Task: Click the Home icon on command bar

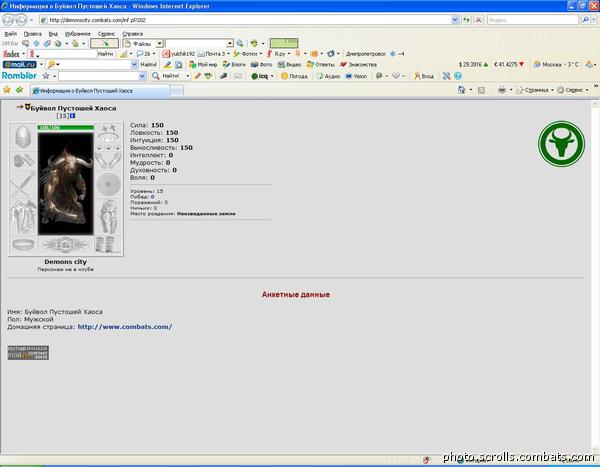Action: (x=461, y=90)
